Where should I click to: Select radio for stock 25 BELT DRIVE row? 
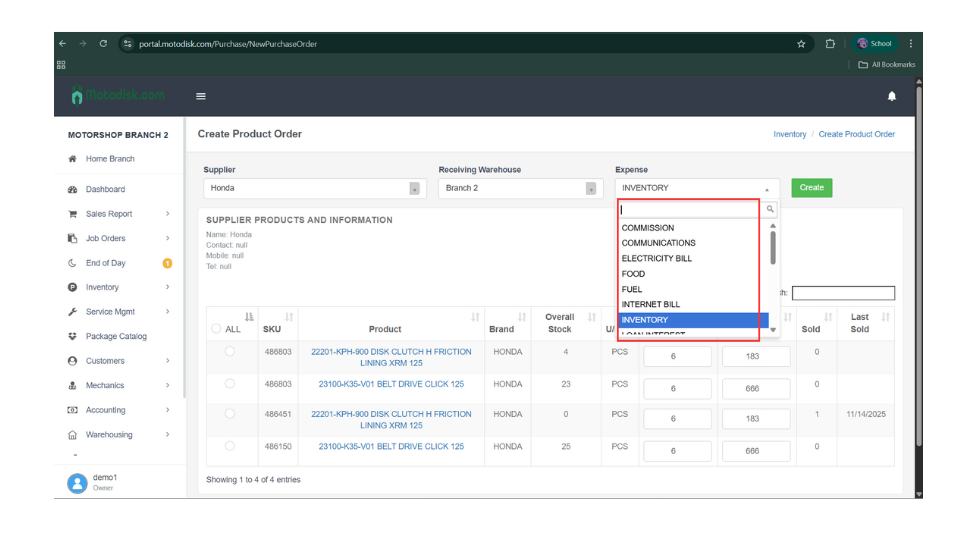(x=230, y=446)
